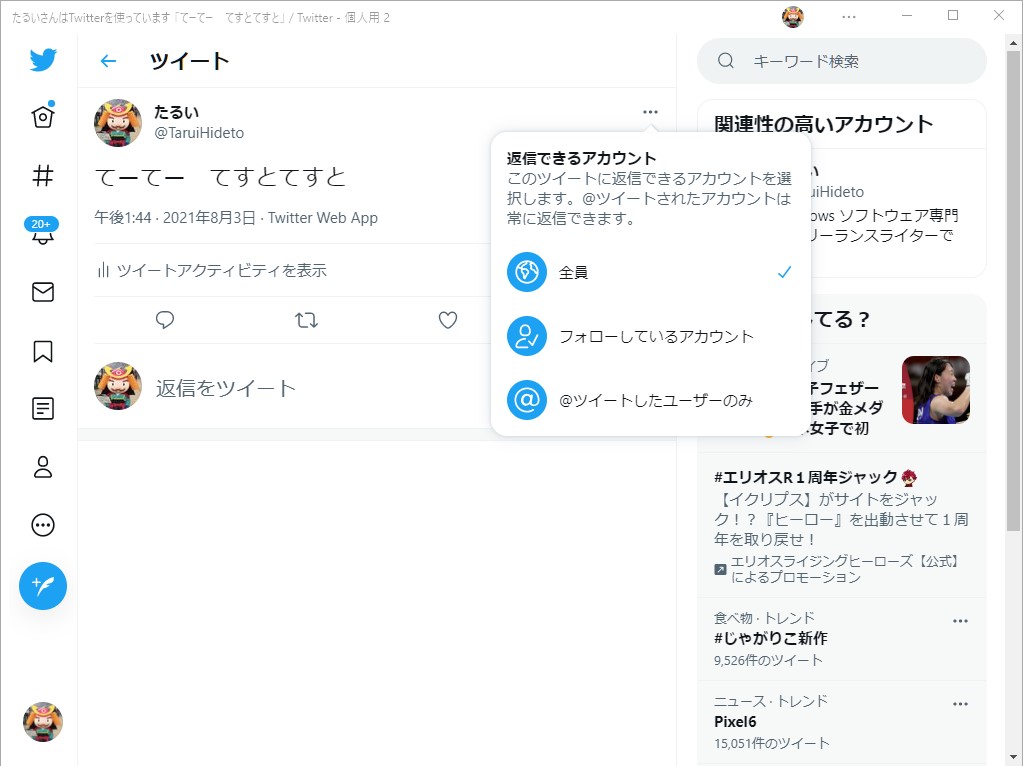The width and height of the screenshot is (1023, 766).
Task: Click the Twitter bird logo
Action: pyautogui.click(x=41, y=60)
